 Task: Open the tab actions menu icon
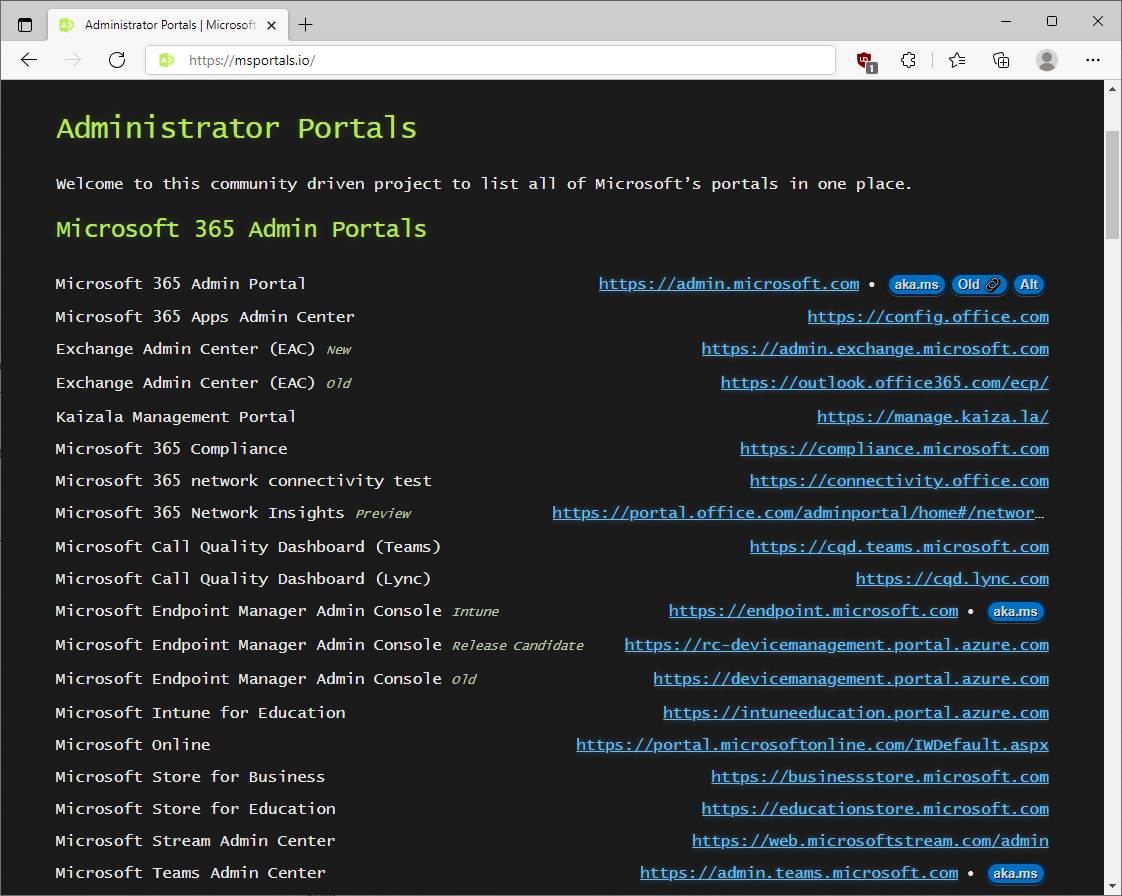(25, 25)
